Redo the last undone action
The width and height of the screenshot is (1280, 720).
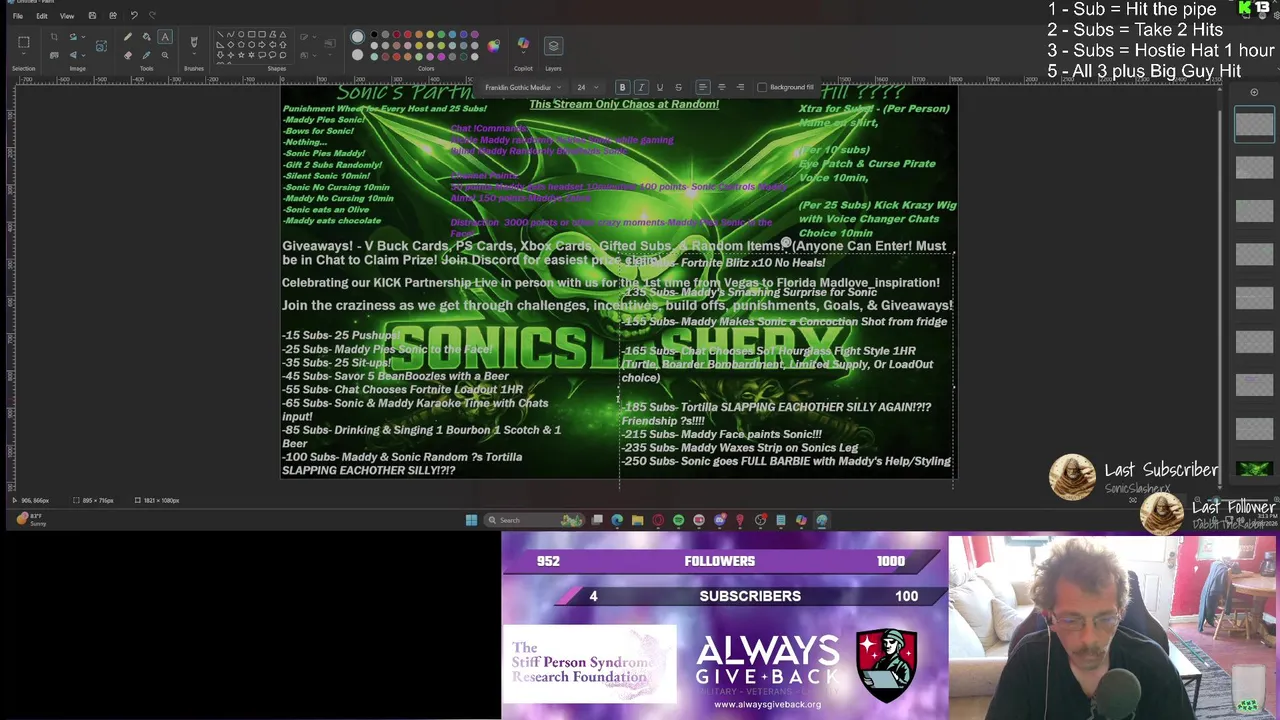[152, 16]
